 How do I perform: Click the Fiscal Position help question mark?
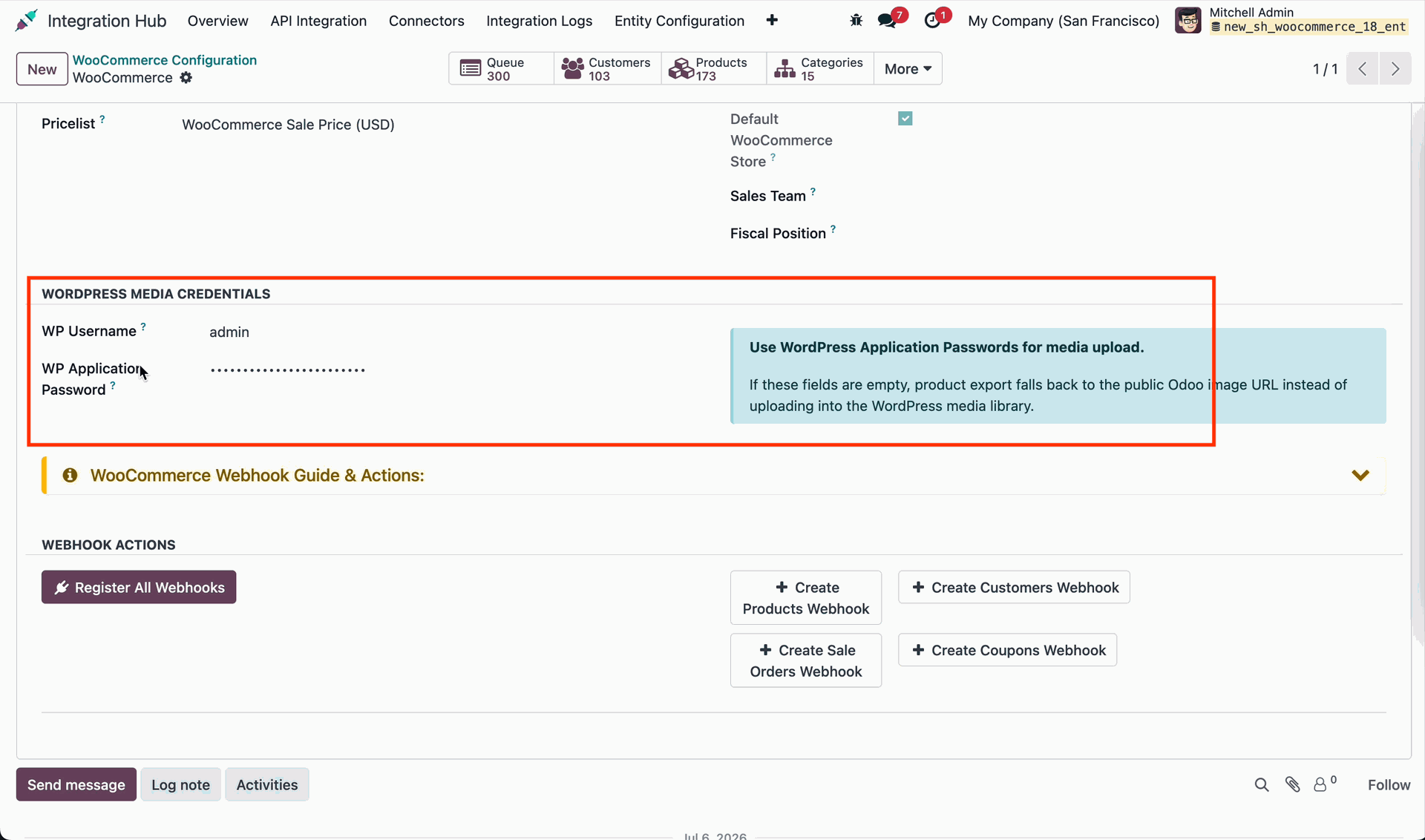pyautogui.click(x=833, y=229)
